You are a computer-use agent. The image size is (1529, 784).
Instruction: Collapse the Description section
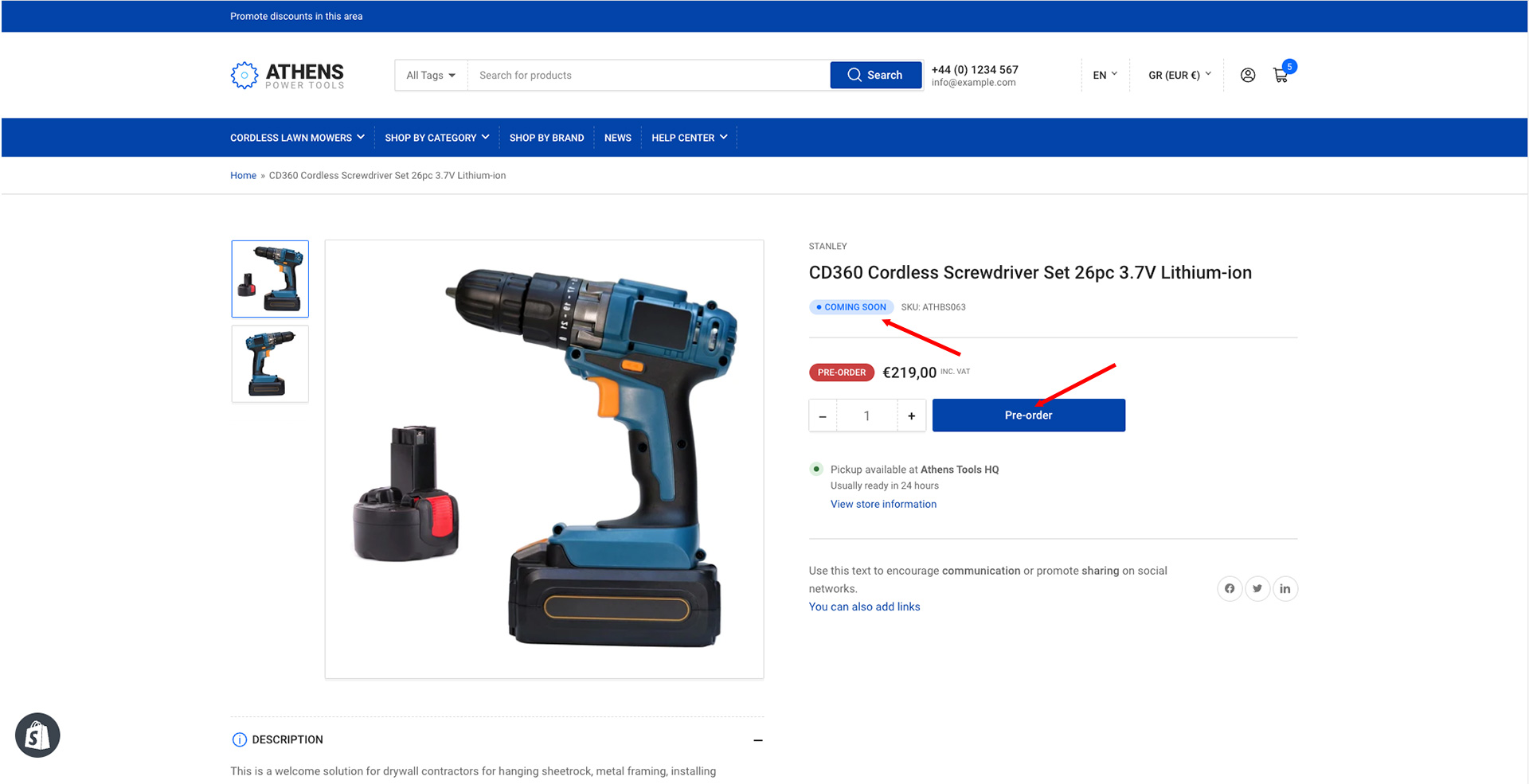click(758, 739)
